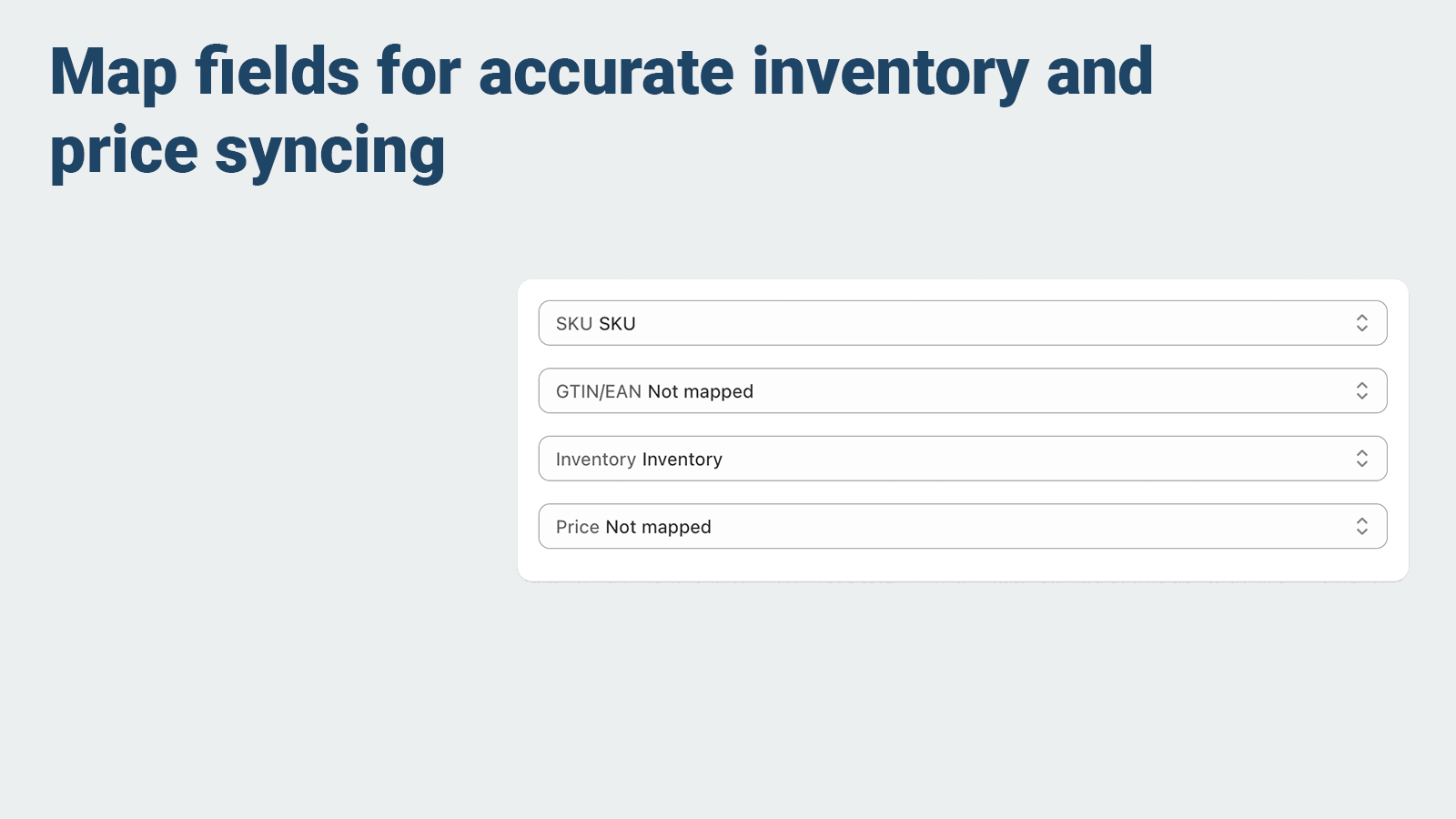Select the down arrow on the Price selector
Screen dimensions: 1456x819
click(x=1362, y=531)
